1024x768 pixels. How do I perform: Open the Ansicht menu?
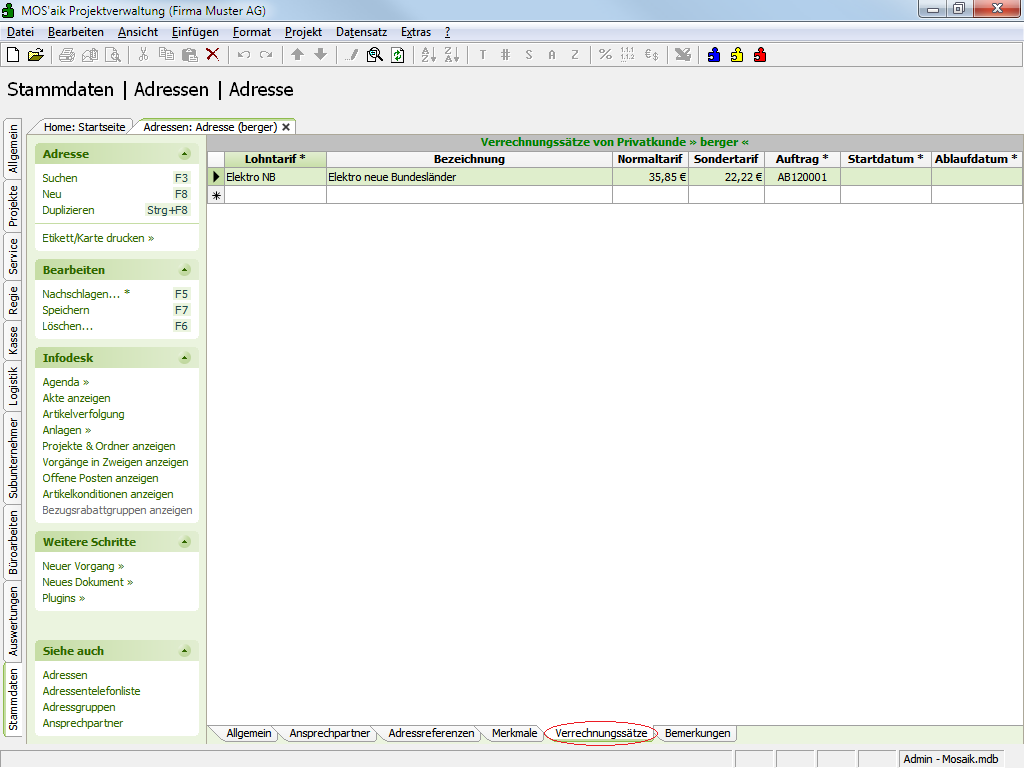point(138,32)
